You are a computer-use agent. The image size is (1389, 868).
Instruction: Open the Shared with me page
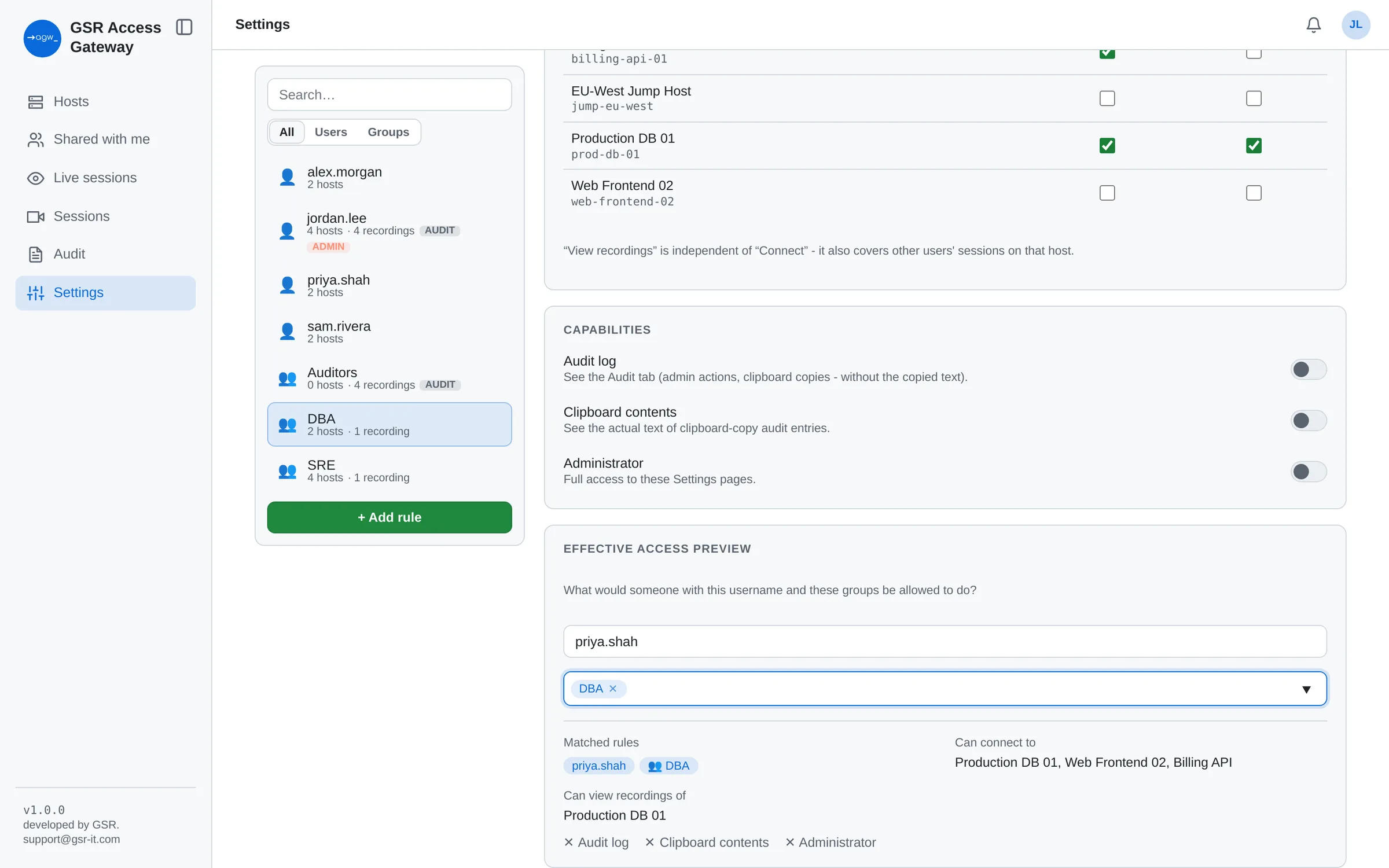coord(105,139)
